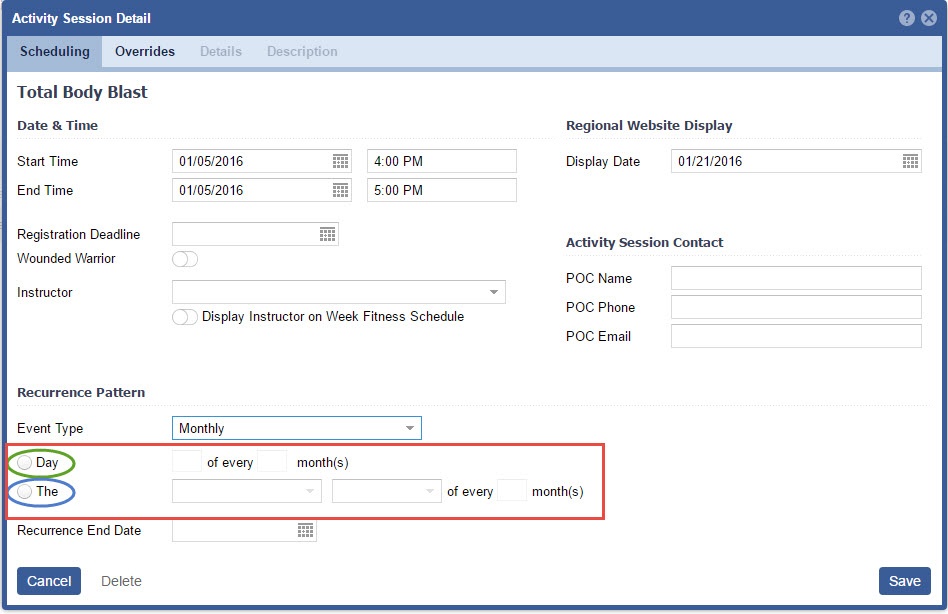Viewport: 948px width, 614px height.
Task: Close the Activity Session Detail dialog
Action: (929, 18)
